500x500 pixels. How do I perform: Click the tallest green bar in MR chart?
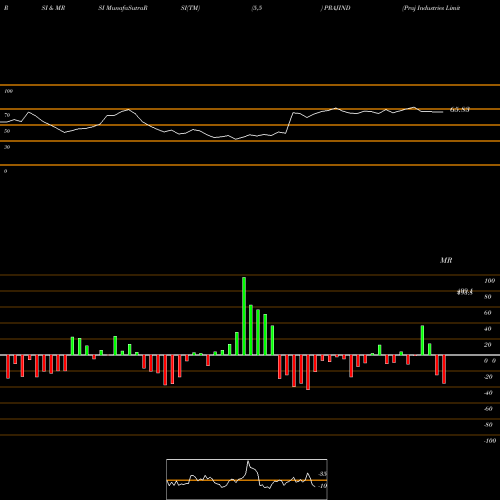pyautogui.click(x=244, y=316)
